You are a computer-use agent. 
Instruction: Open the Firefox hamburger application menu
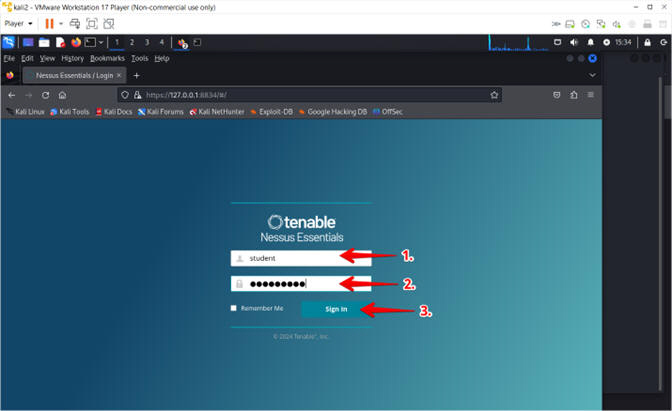(591, 95)
